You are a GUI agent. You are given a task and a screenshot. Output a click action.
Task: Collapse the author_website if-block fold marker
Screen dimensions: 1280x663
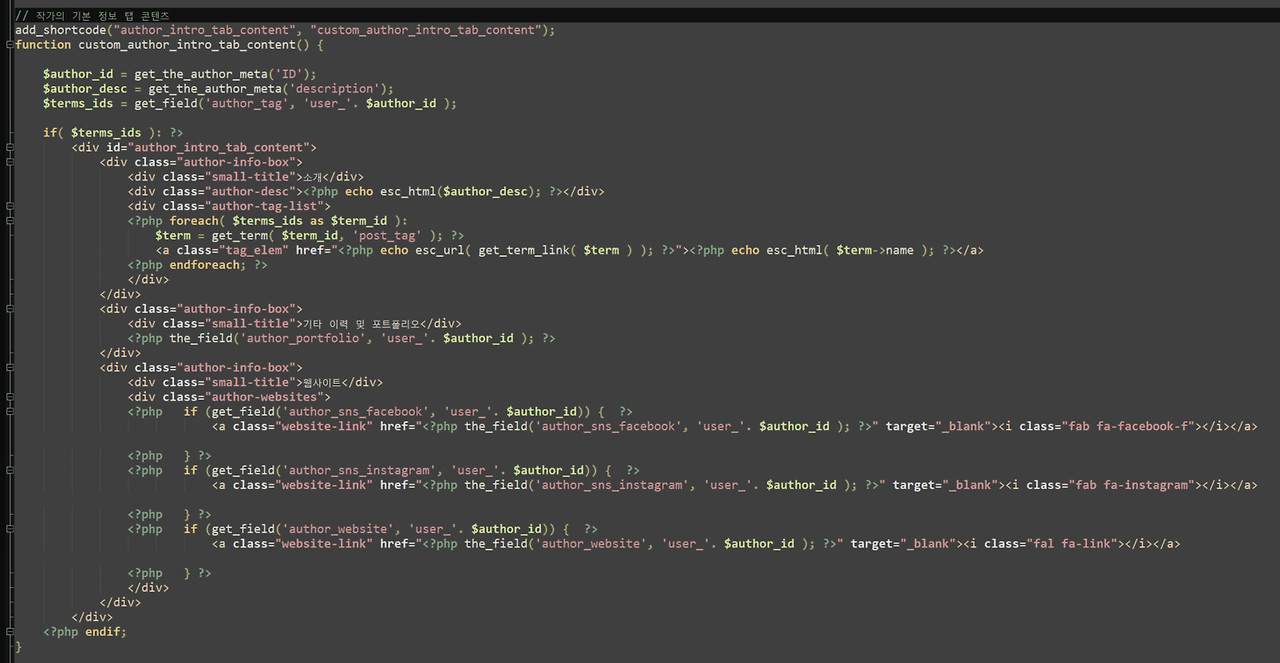(x=8, y=529)
